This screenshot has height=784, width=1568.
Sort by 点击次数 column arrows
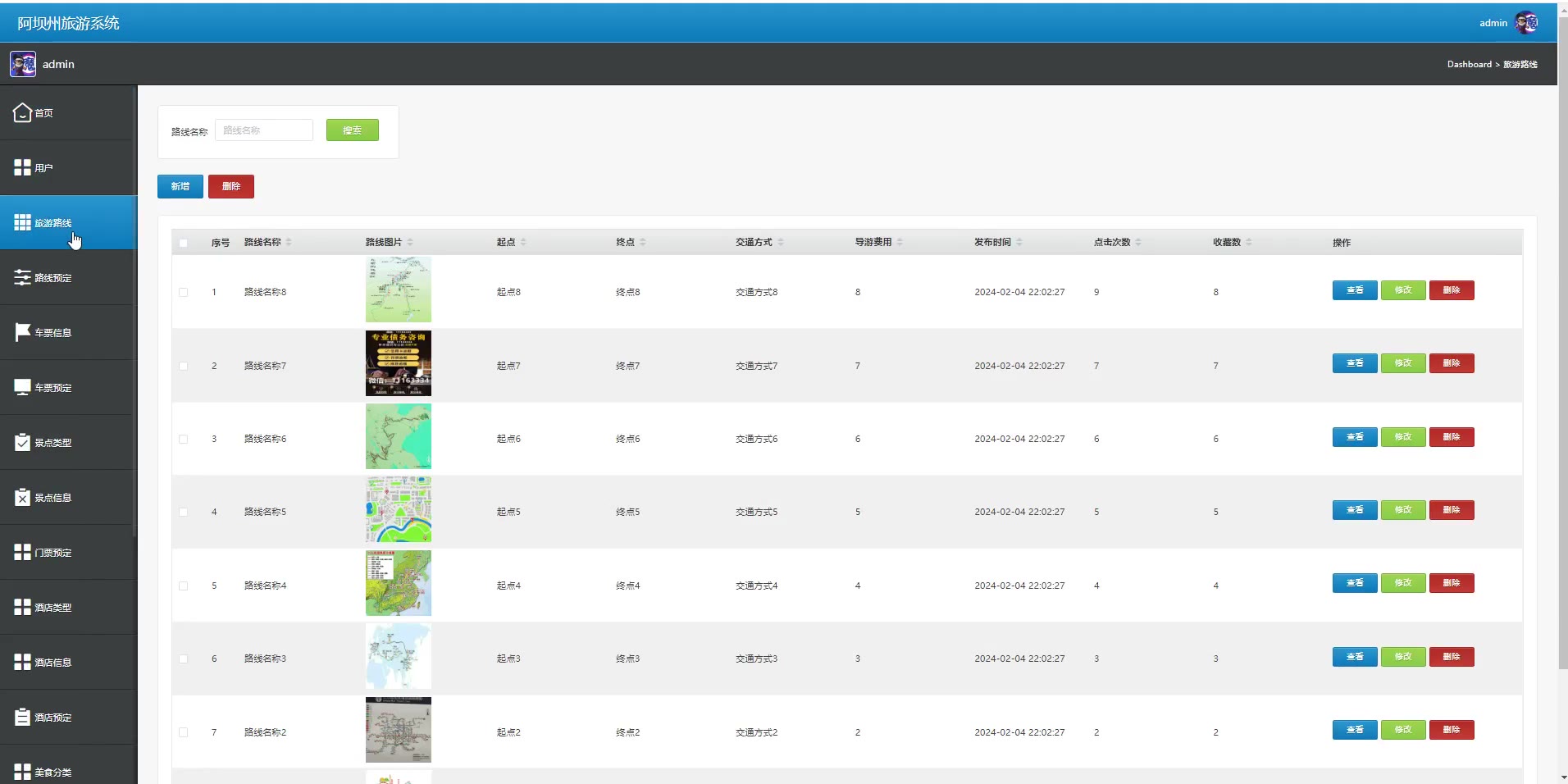[1138, 242]
